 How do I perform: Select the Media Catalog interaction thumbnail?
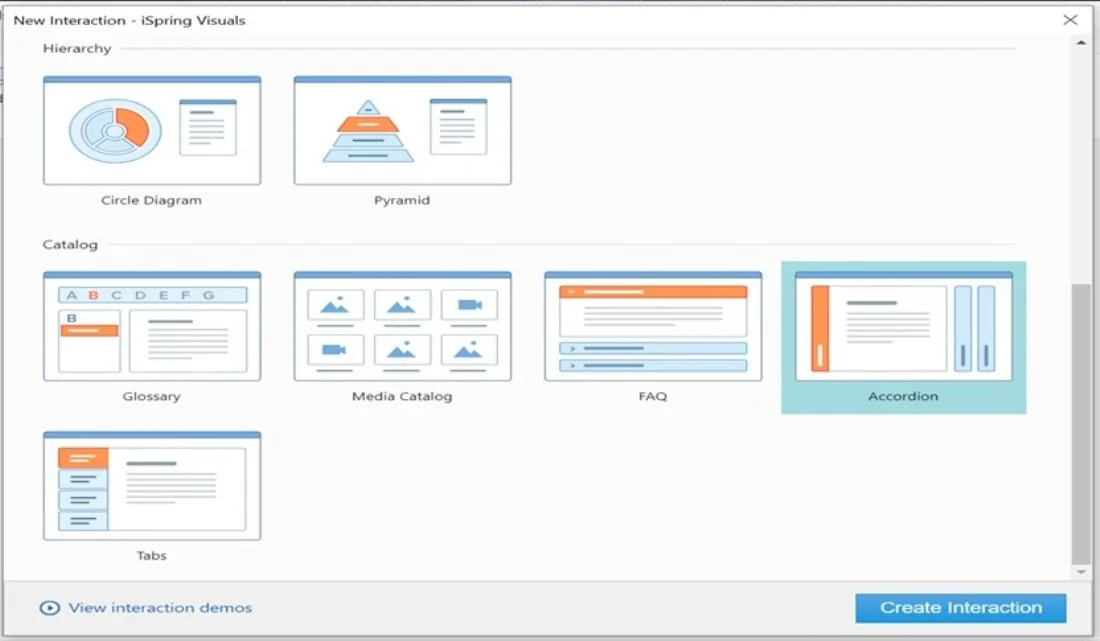point(402,326)
